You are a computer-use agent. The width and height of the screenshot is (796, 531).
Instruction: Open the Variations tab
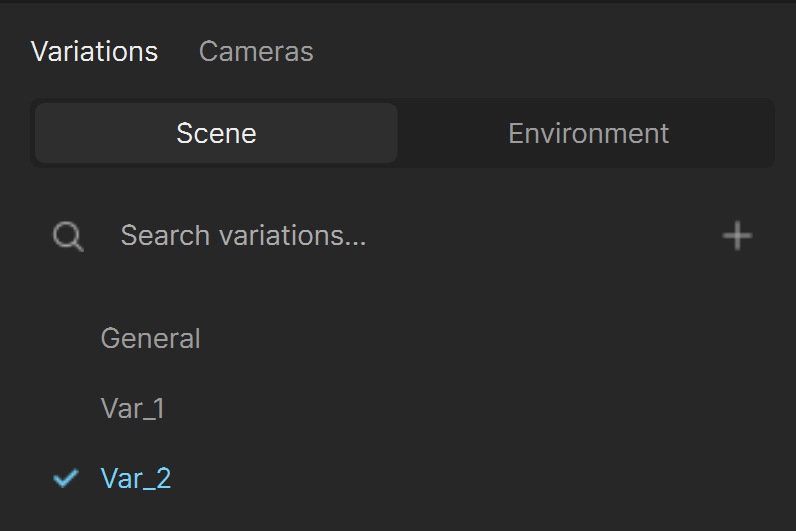(94, 51)
